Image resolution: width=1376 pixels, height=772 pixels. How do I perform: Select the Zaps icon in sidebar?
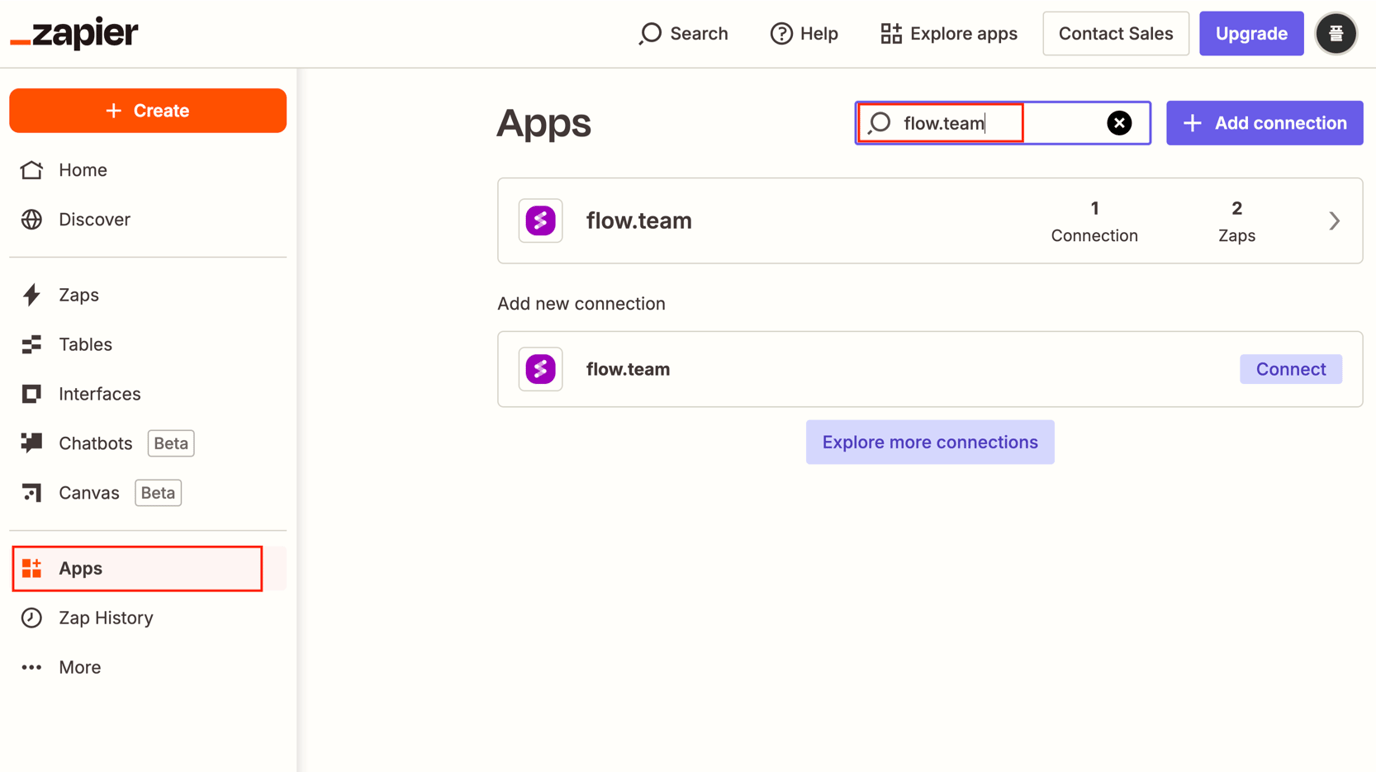coord(31,294)
